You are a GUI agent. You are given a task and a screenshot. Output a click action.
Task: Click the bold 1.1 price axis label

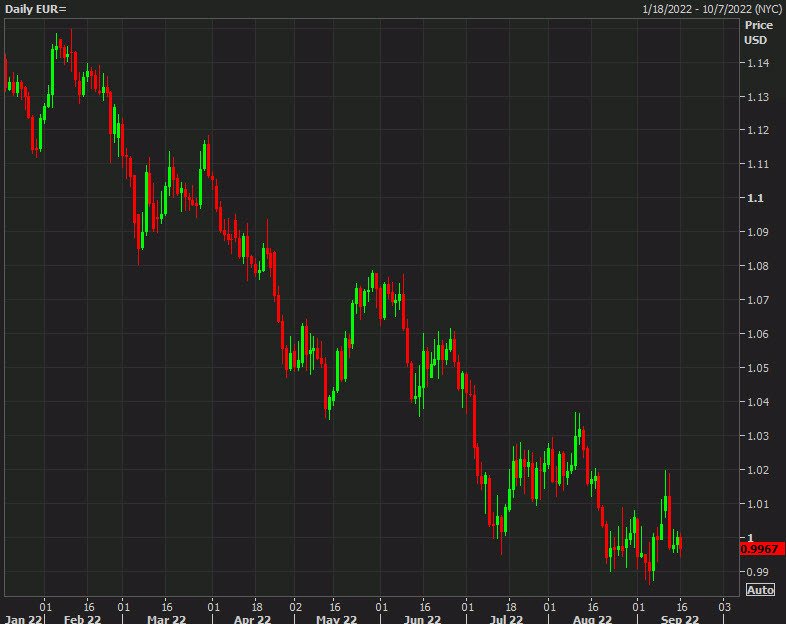[x=755, y=198]
